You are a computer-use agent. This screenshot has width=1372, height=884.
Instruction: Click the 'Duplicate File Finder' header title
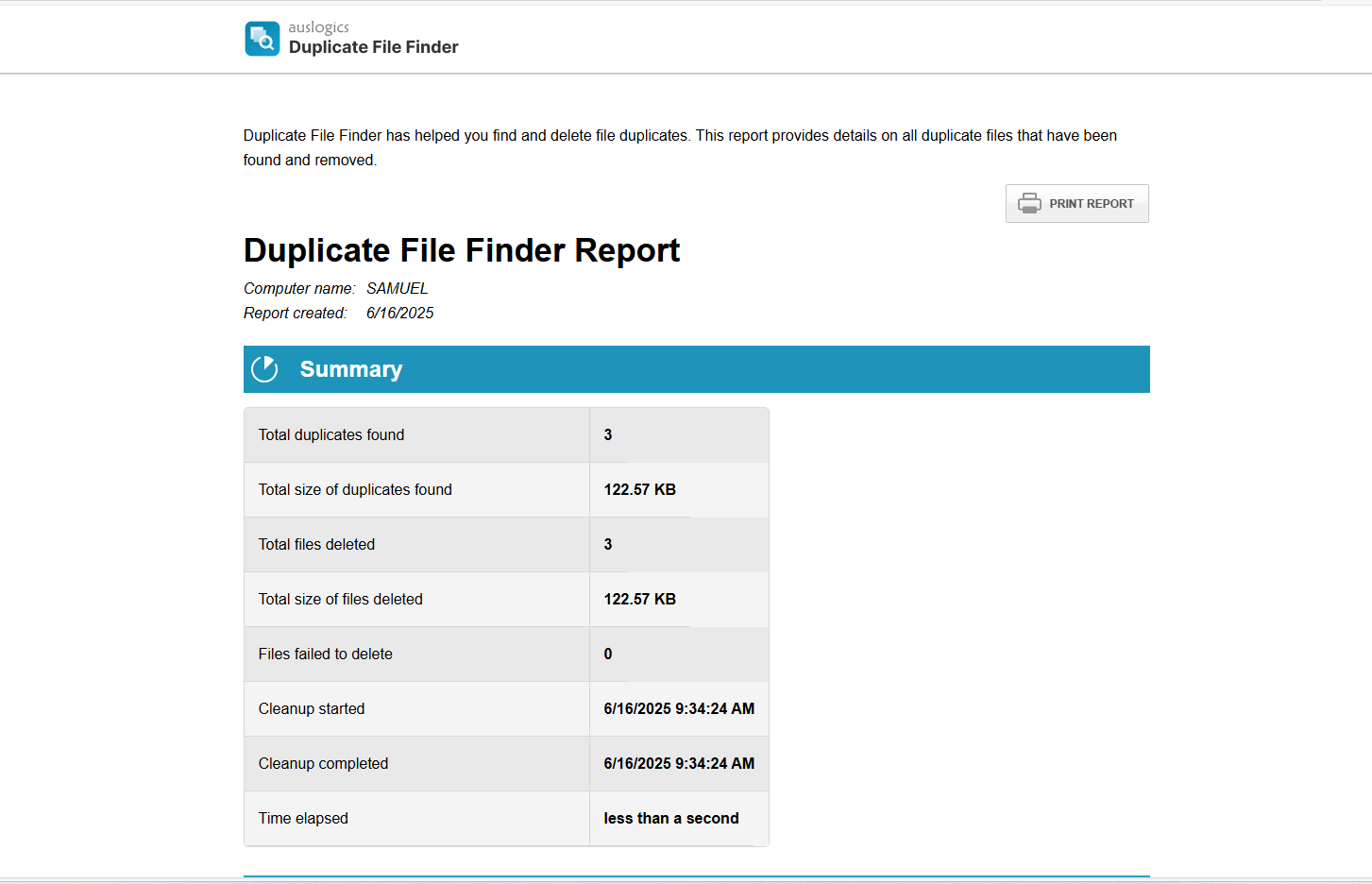coord(373,47)
